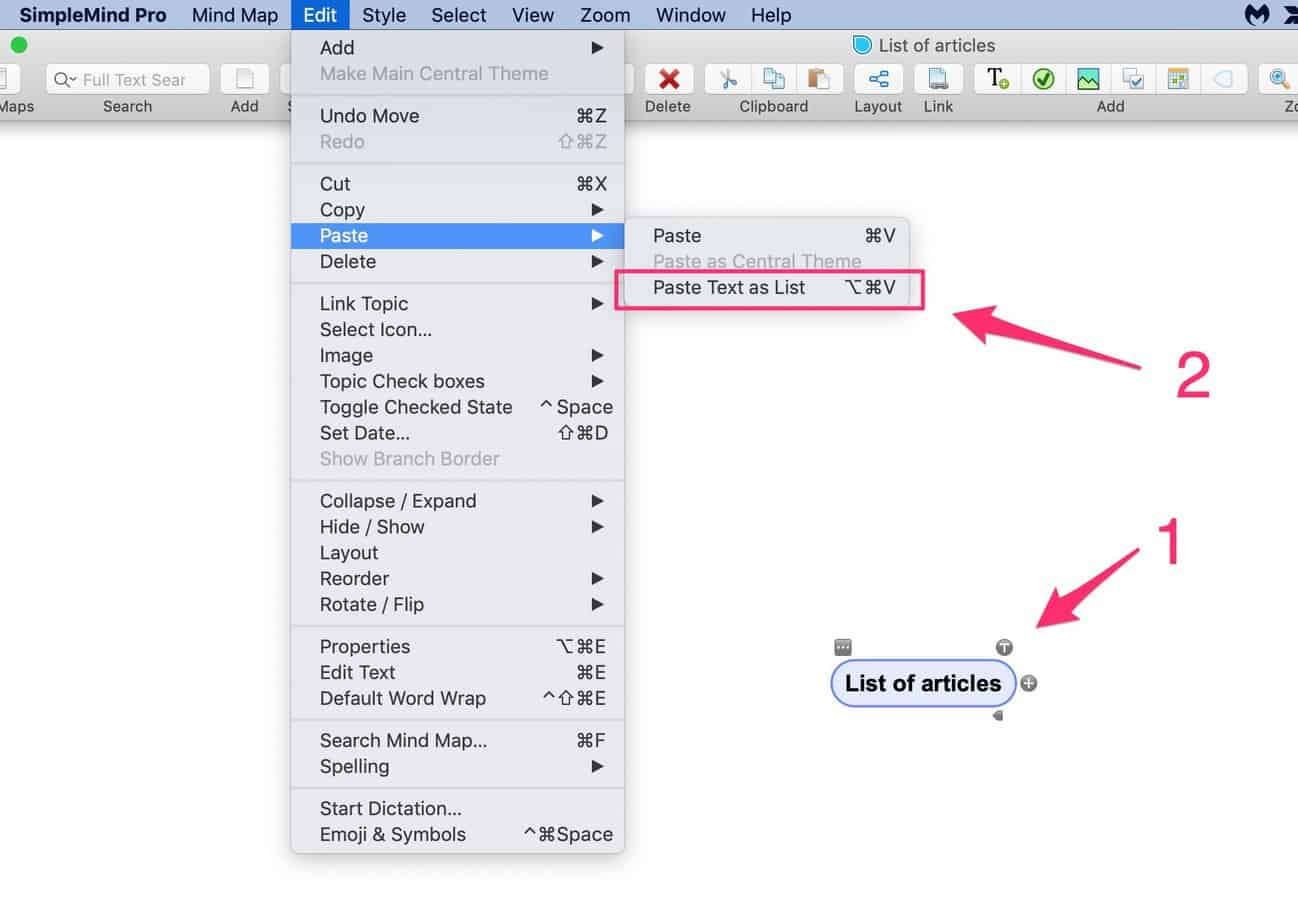
Task: Click the Add image icon in toolbar
Action: pyautogui.click(x=1088, y=79)
